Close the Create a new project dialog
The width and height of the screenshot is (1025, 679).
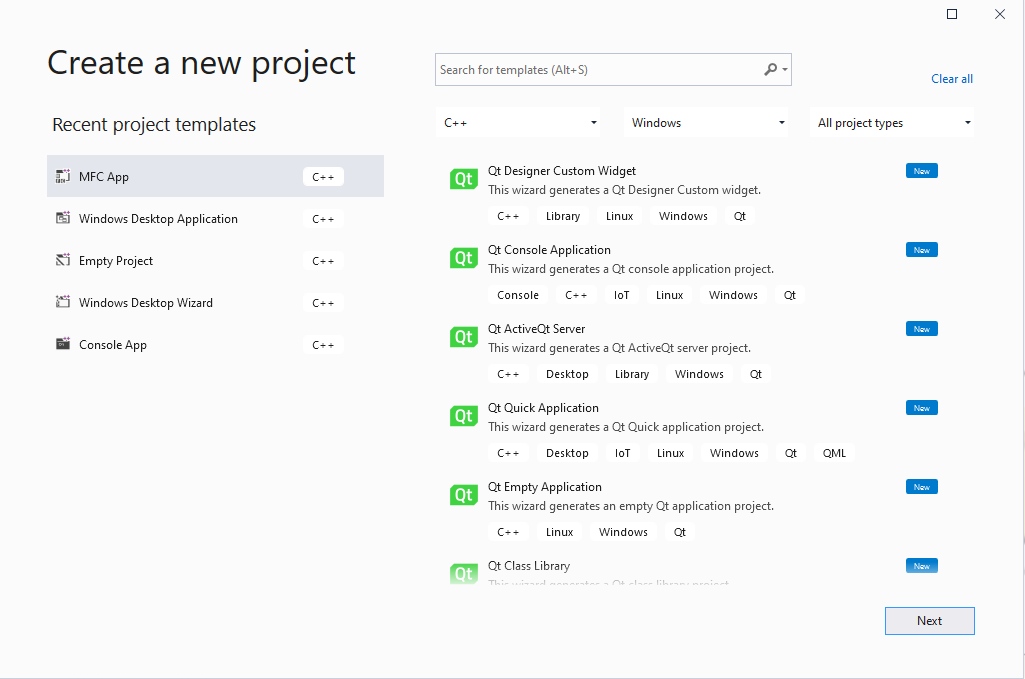click(x=1000, y=14)
